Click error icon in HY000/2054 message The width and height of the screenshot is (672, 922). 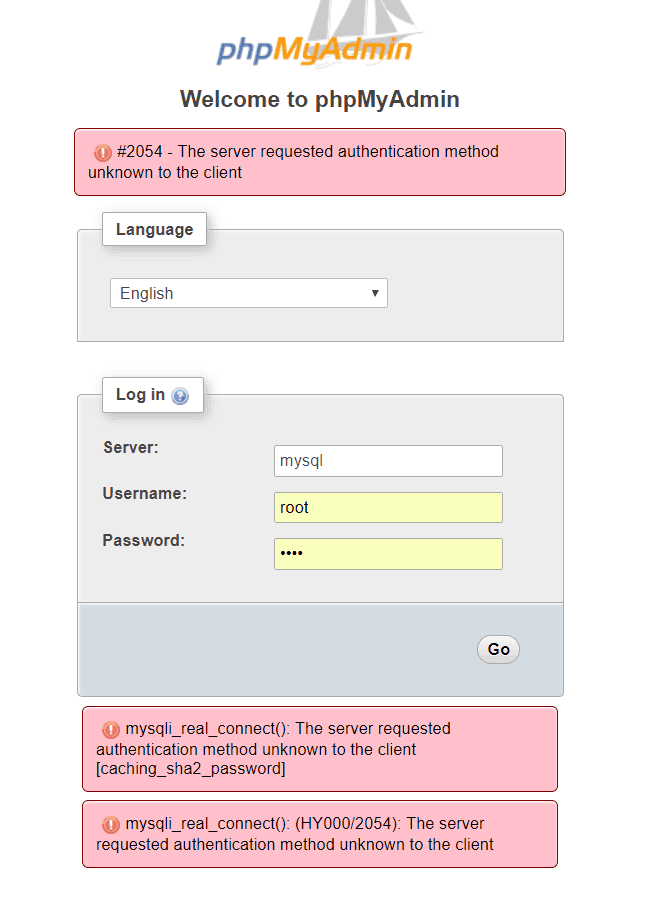click(111, 825)
